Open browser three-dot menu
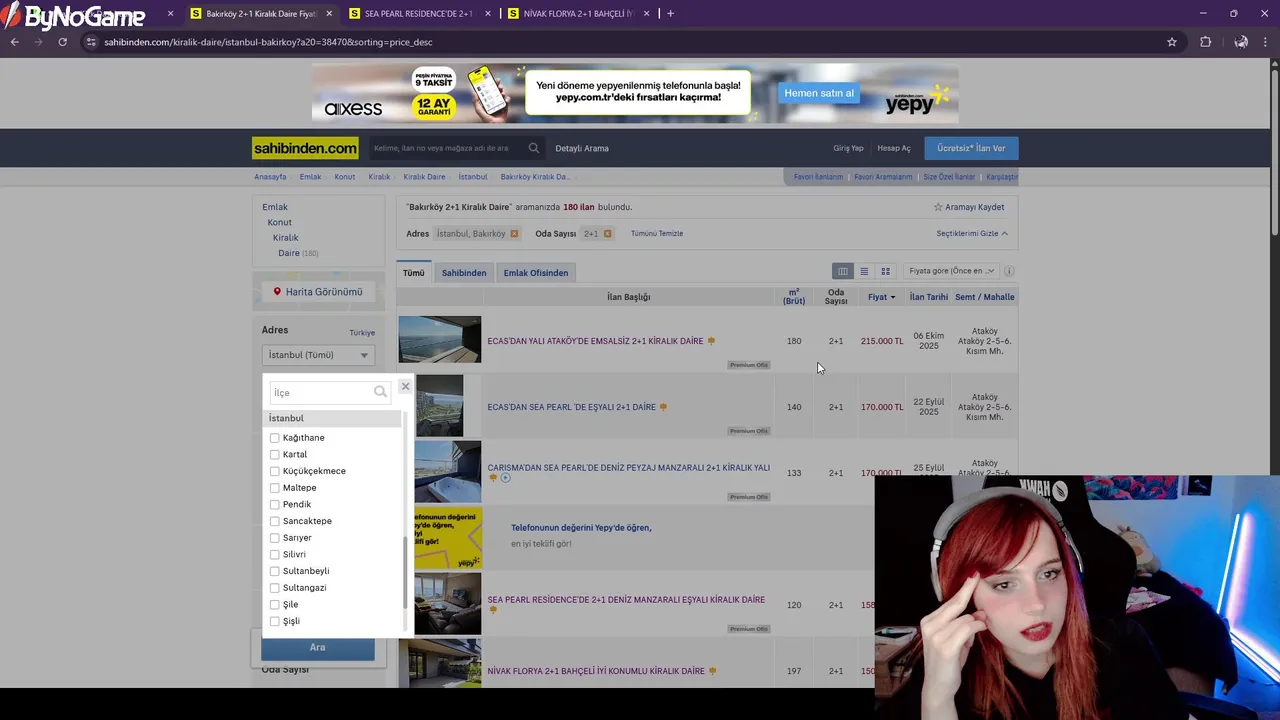Image resolution: width=1280 pixels, height=720 pixels. [x=1266, y=42]
